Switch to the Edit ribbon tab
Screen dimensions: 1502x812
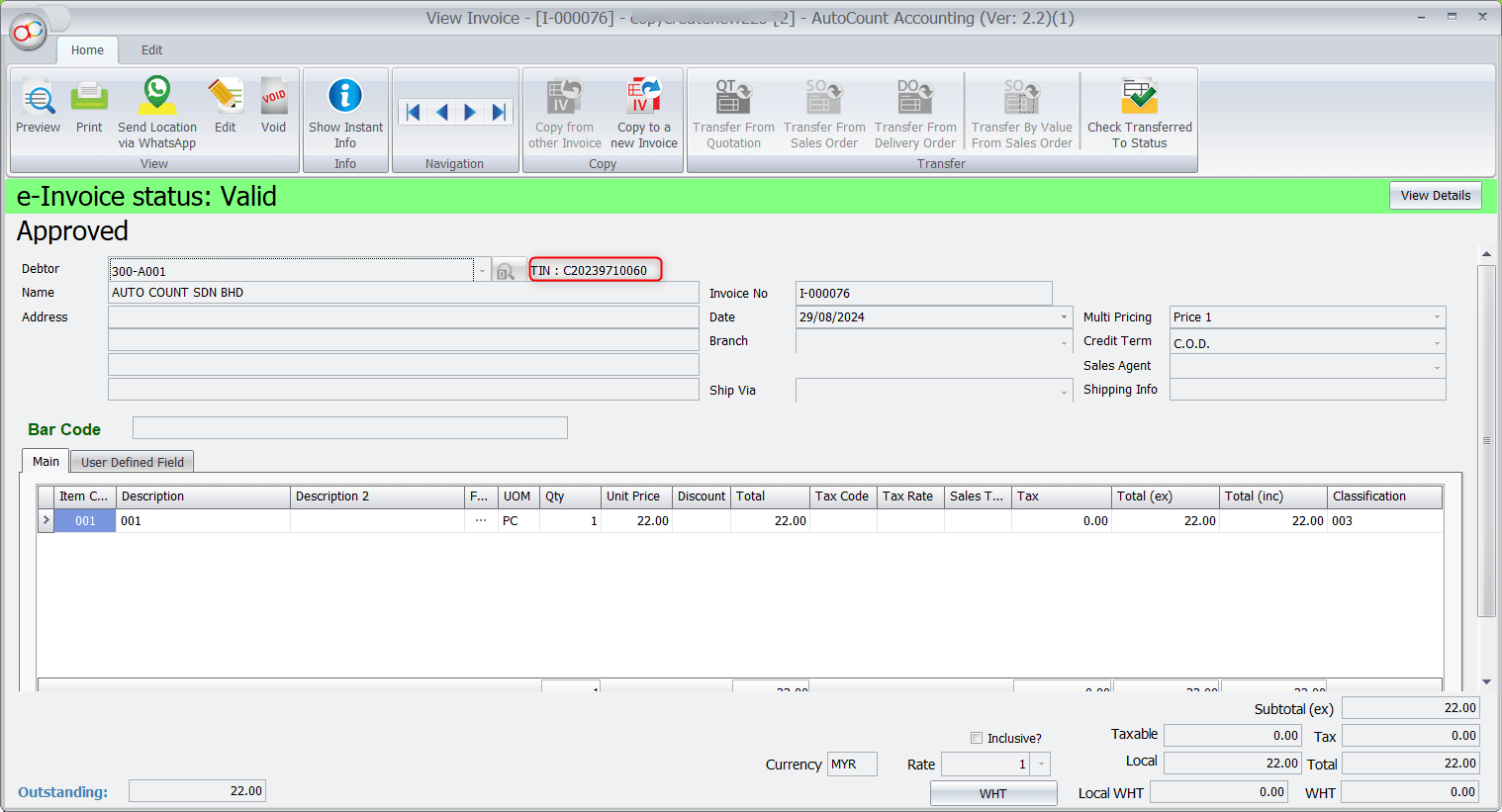click(x=151, y=50)
